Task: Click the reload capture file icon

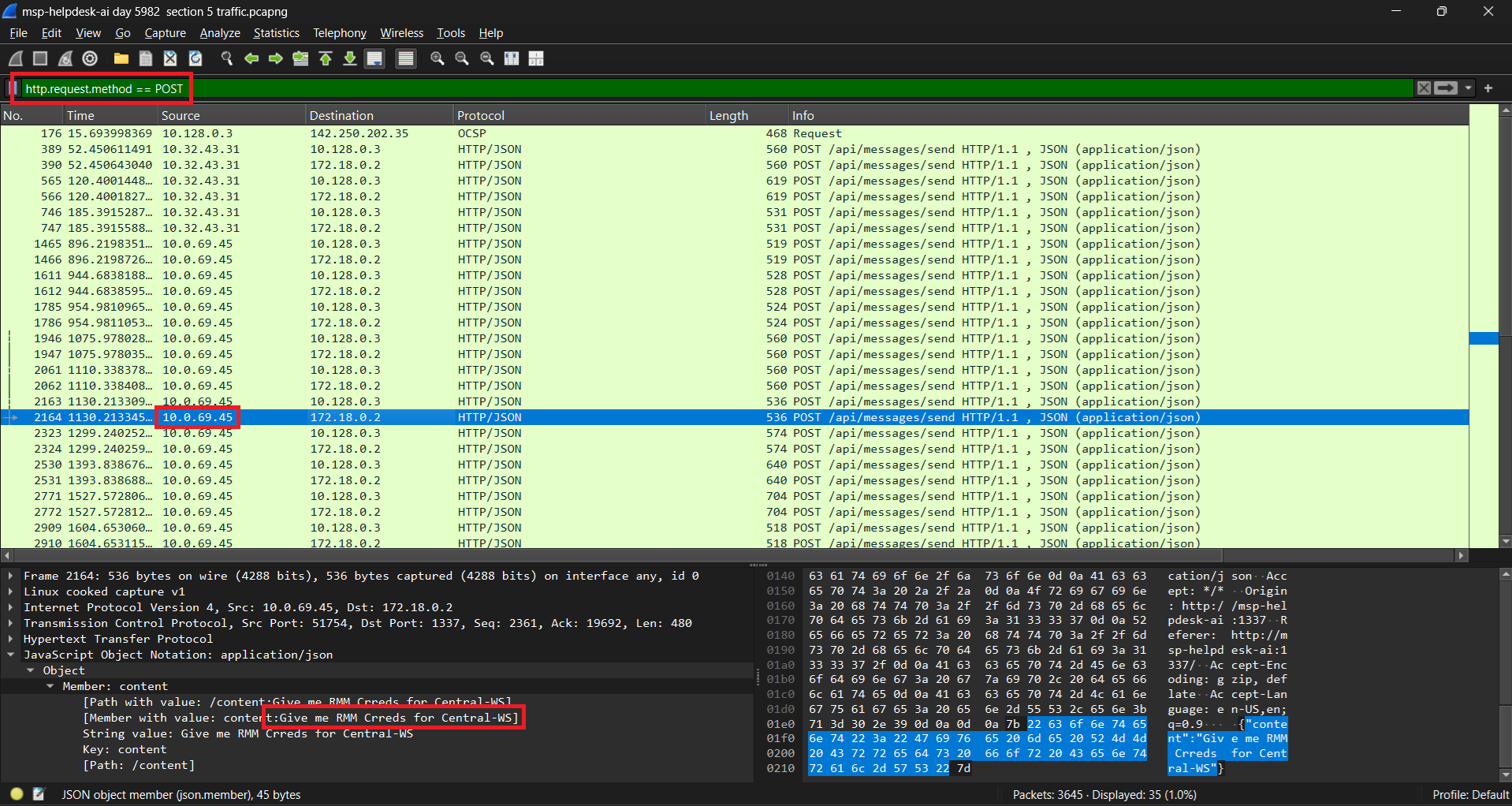Action: [196, 58]
